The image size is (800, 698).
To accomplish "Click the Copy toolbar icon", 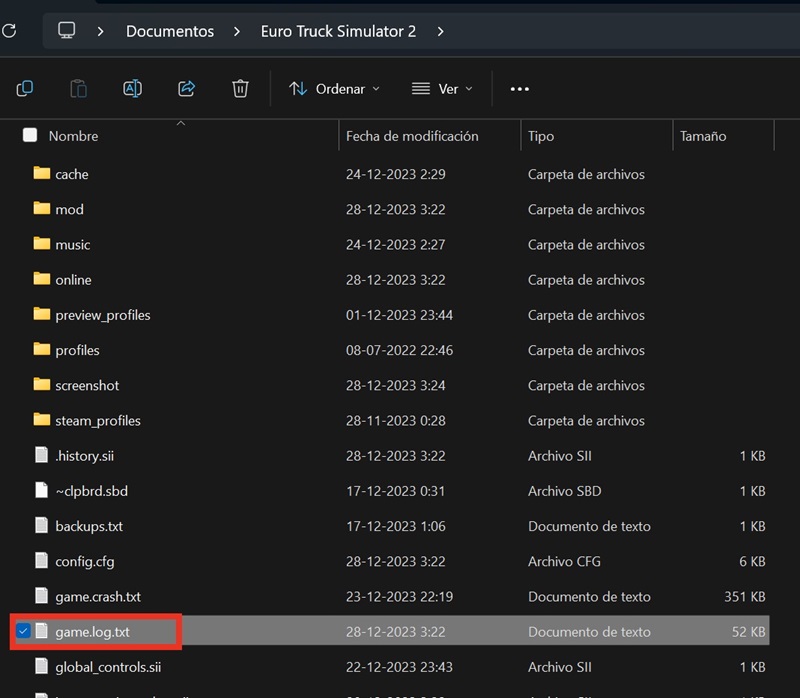I will point(24,89).
